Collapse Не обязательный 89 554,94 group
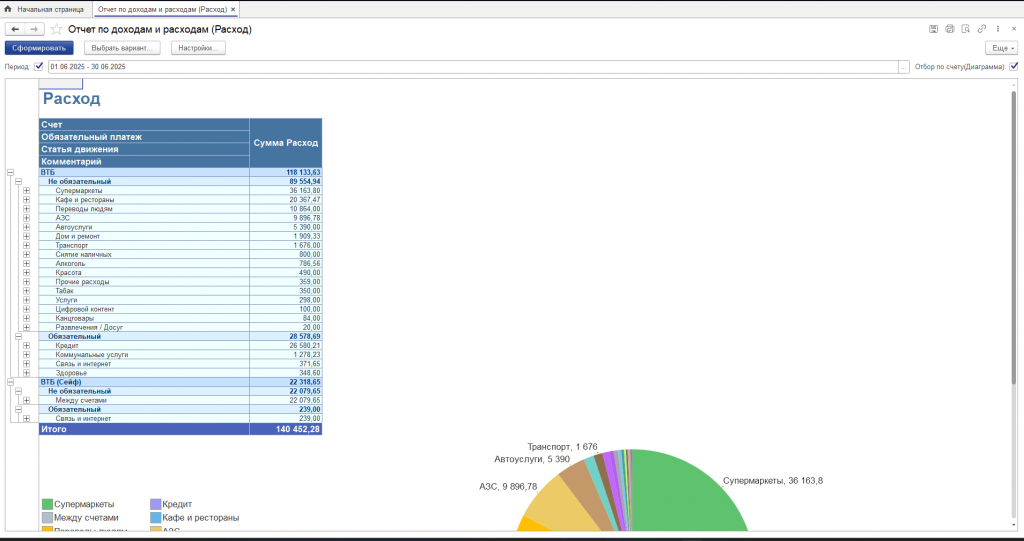Viewport: 1024px width, 541px height. click(x=18, y=182)
